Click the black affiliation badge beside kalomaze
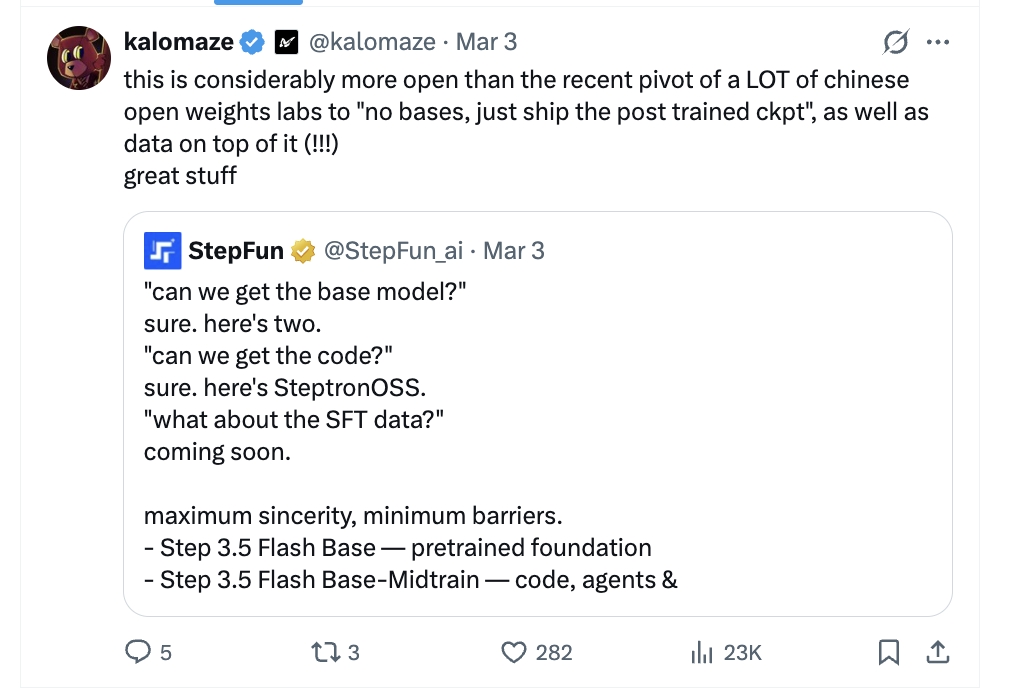 (x=287, y=42)
